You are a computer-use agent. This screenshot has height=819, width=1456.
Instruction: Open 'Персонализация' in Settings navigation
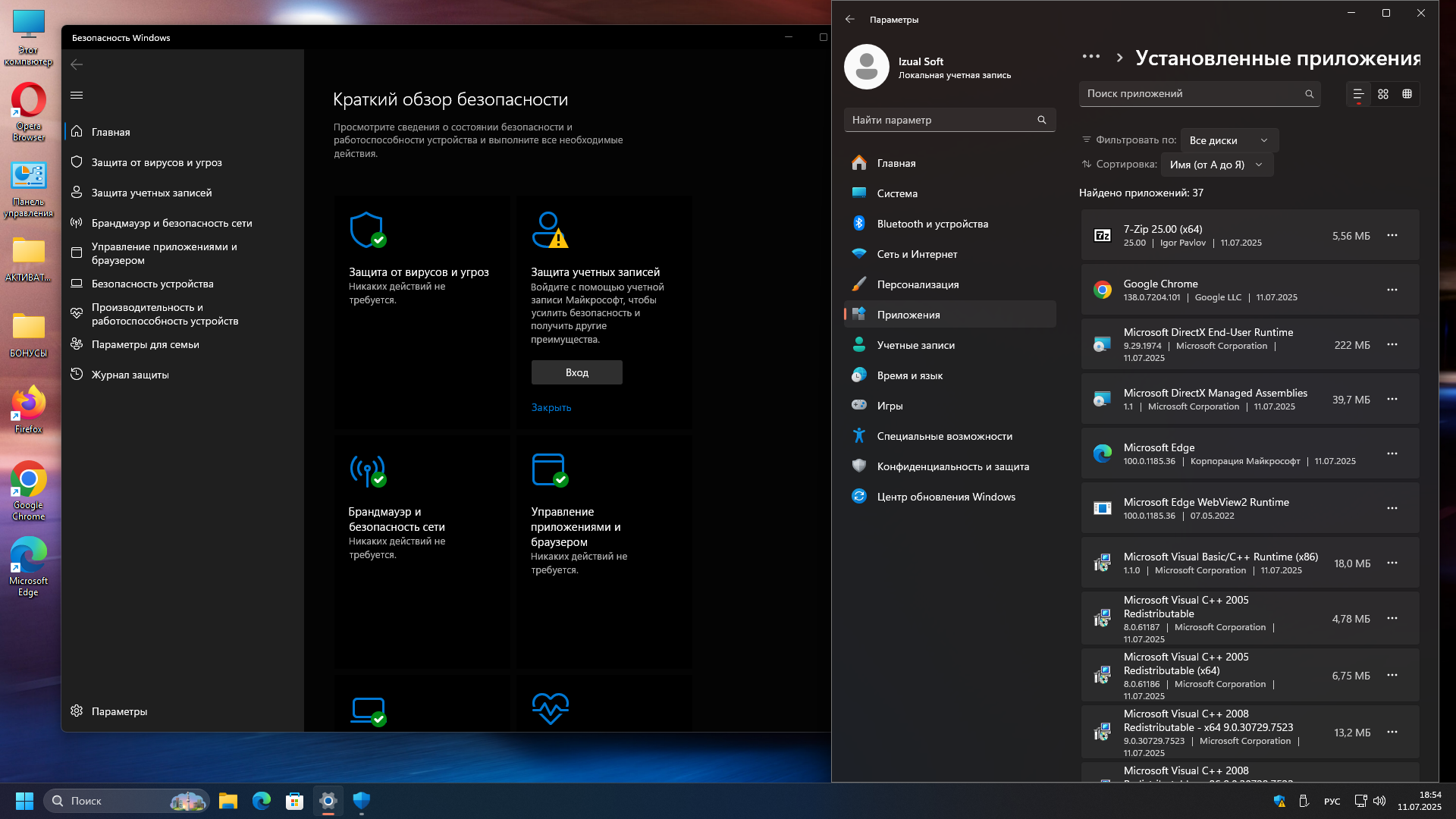(x=949, y=284)
